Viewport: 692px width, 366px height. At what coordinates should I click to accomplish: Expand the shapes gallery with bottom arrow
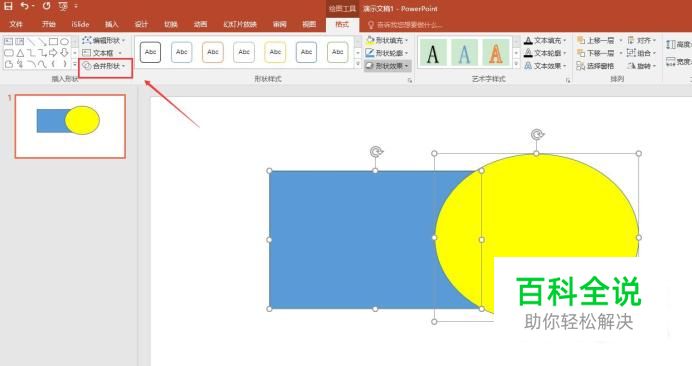tap(75, 64)
